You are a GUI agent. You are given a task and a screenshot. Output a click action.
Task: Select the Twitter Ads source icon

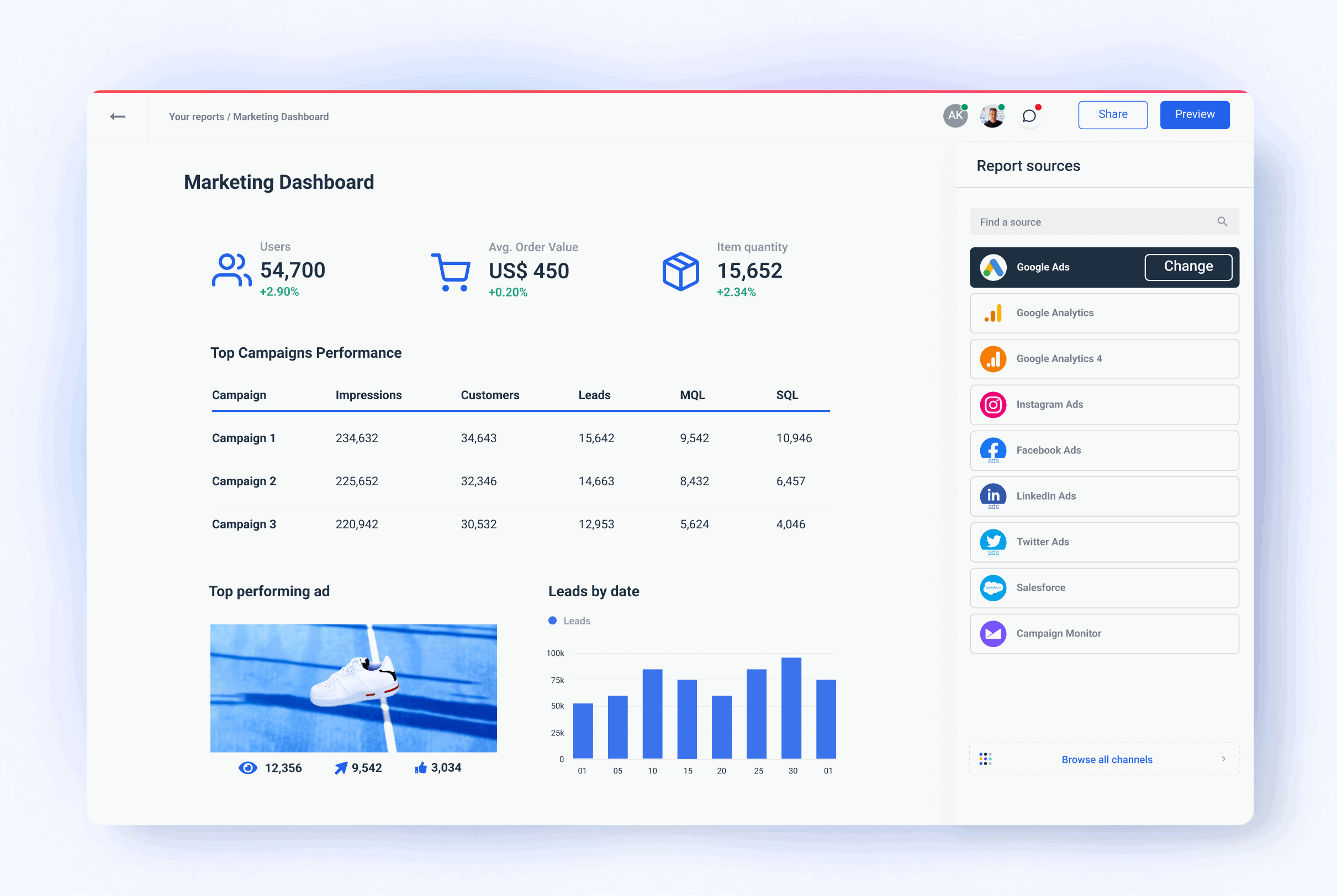pos(993,542)
